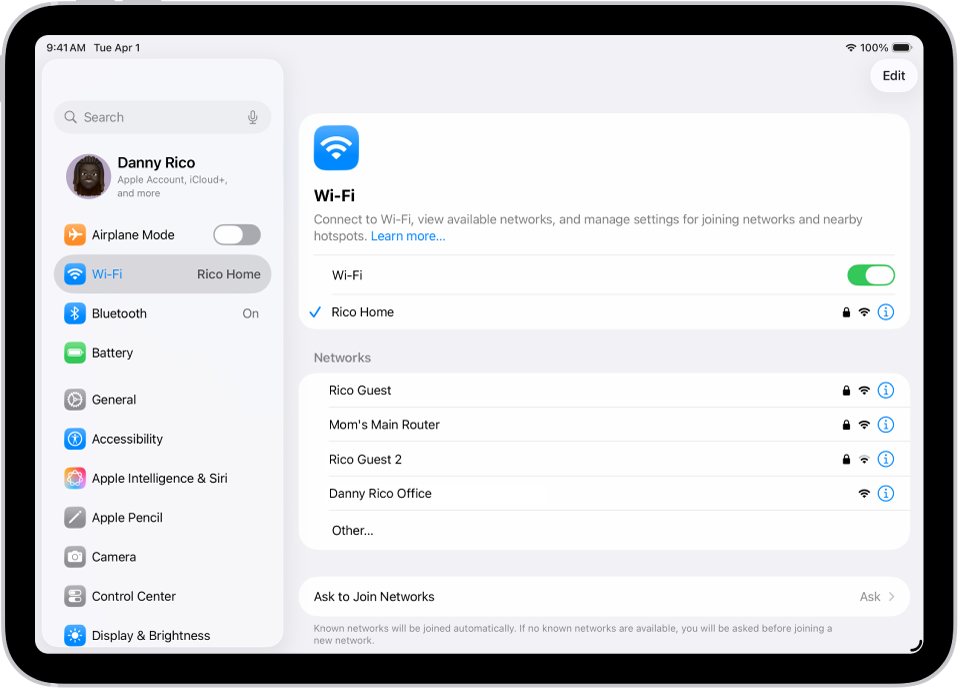
Task: Select Wi-Fi in the settings sidebar
Action: [162, 274]
